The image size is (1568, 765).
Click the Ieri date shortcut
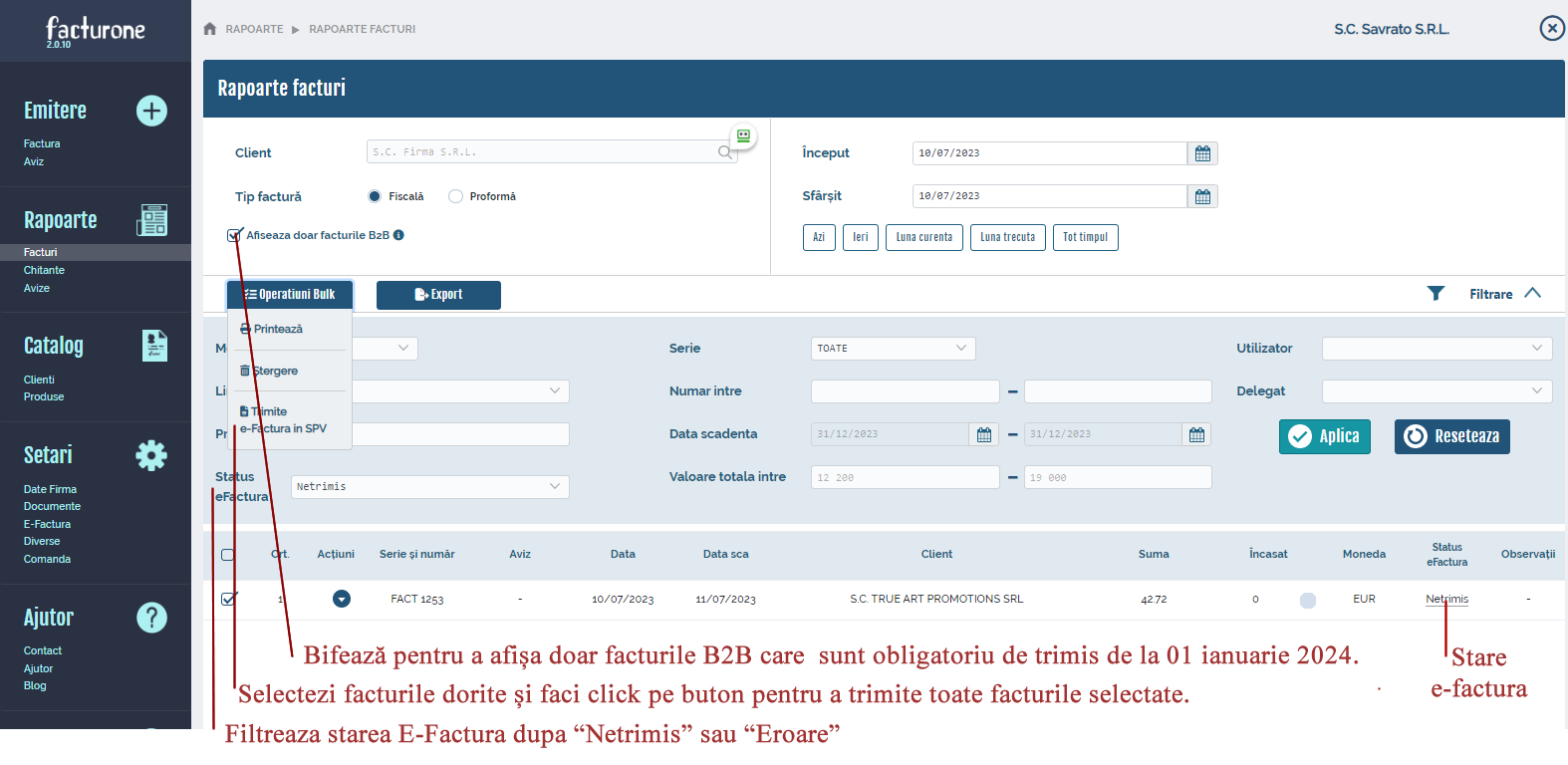861,237
